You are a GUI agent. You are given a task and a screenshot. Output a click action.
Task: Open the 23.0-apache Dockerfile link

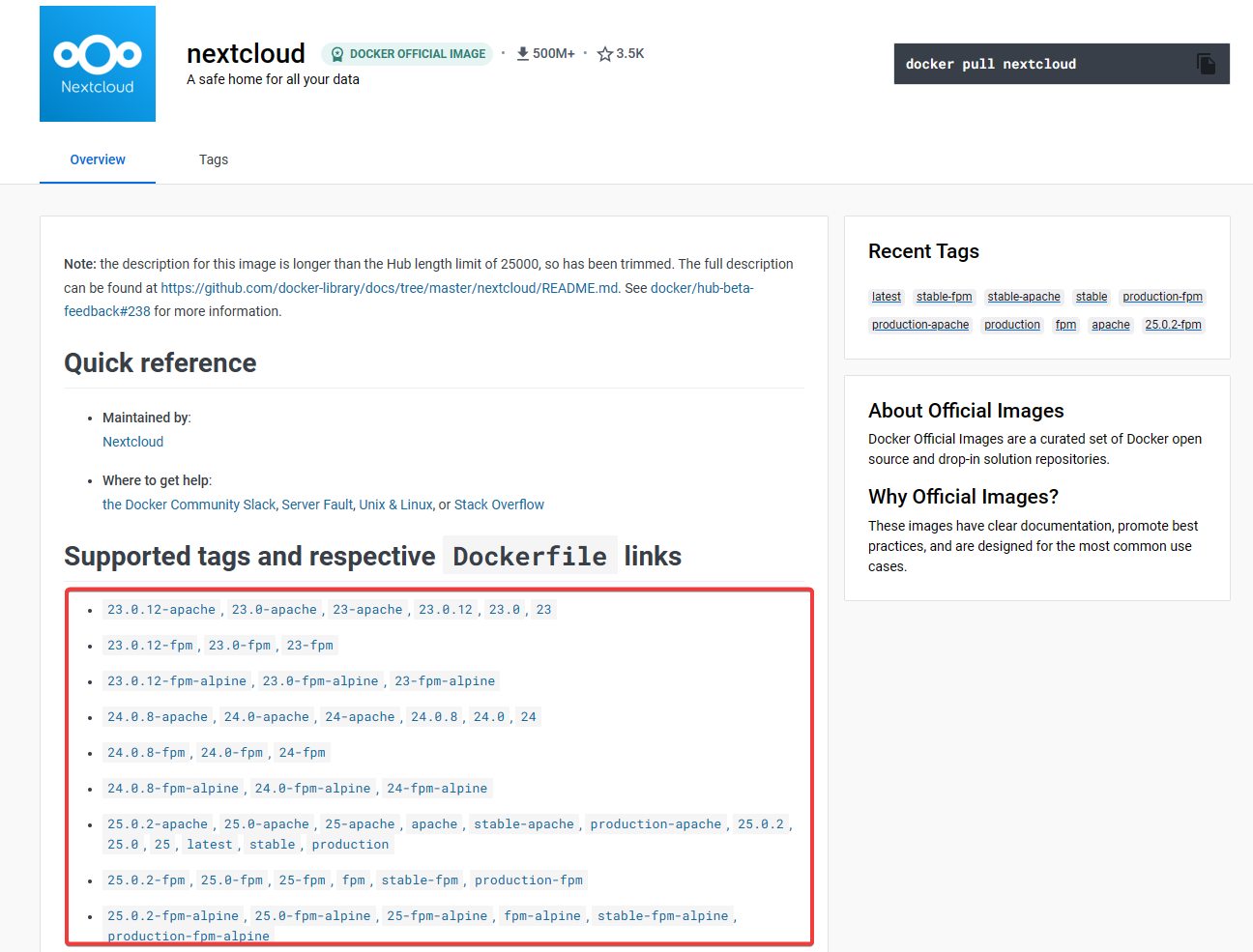point(274,610)
